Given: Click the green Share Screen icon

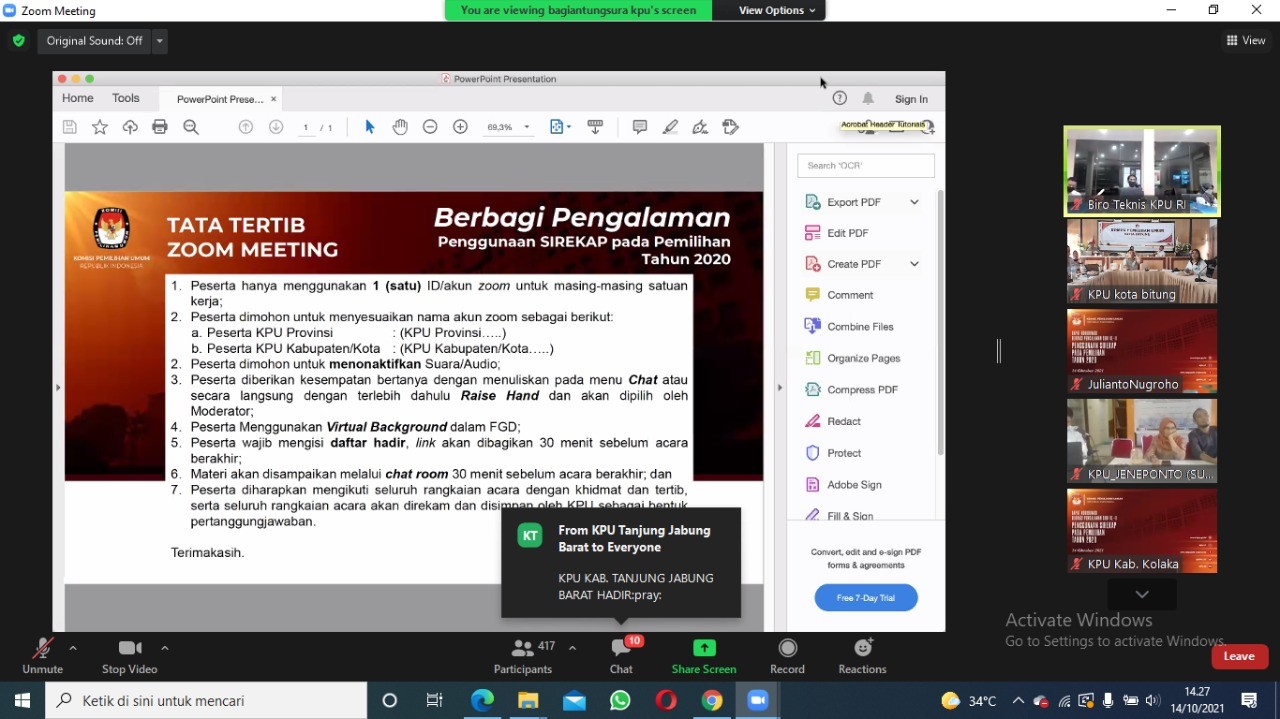Looking at the screenshot, I should 704,648.
